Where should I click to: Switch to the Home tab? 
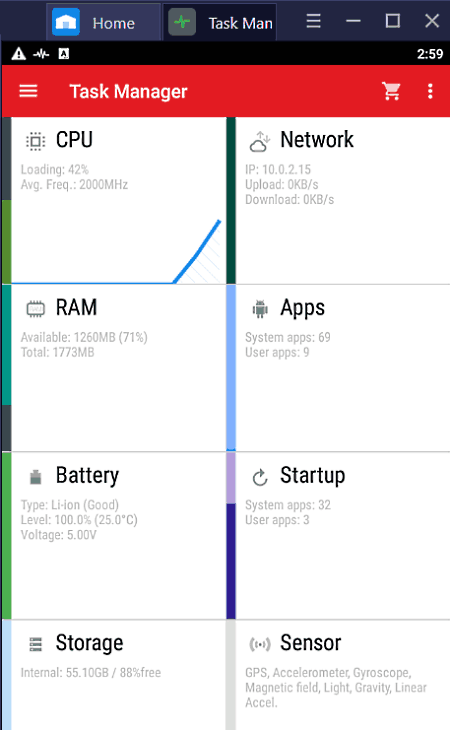(x=103, y=22)
